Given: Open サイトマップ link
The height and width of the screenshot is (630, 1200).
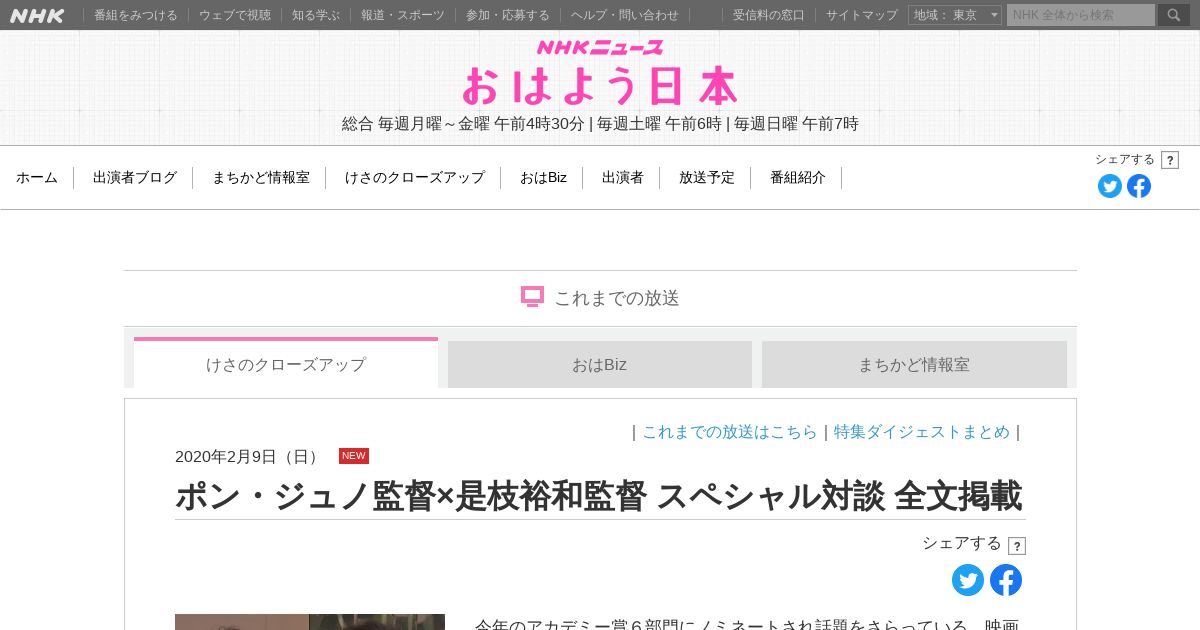Looking at the screenshot, I should 862,15.
